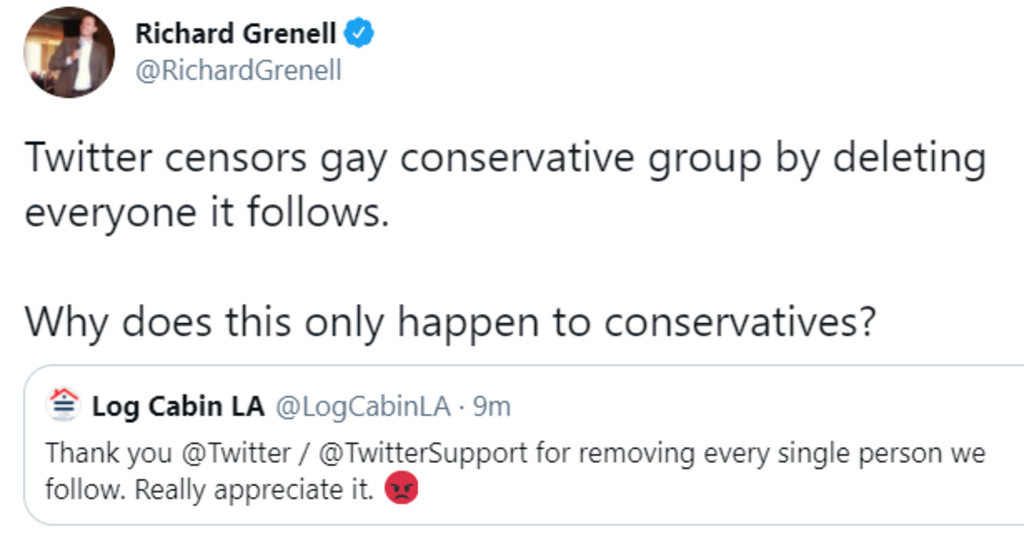Click Richard Grenell's profile photo
1024x534 pixels.
pos(68,52)
